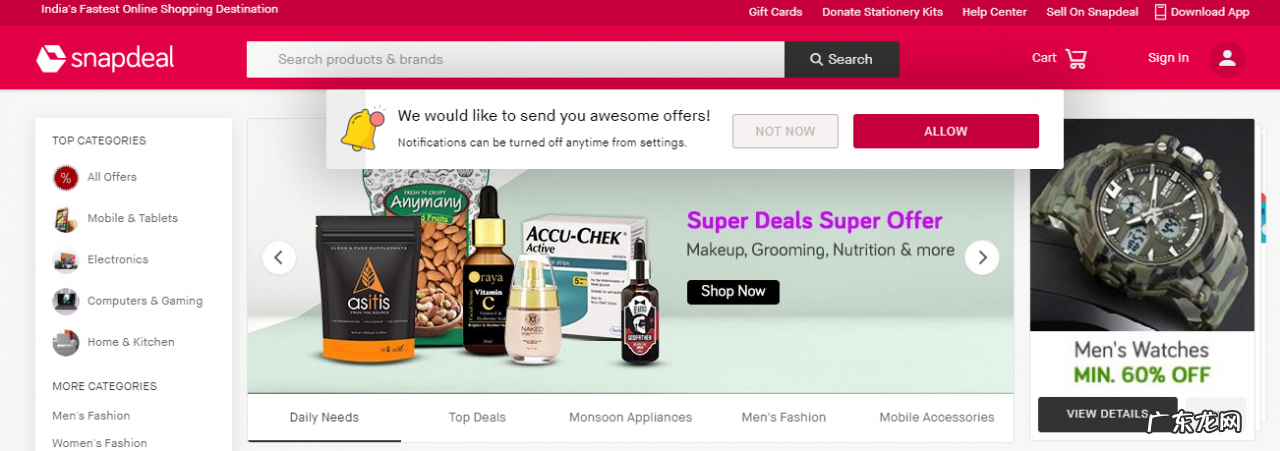View details of Men's Watches offer
This screenshot has height=451, width=1280.
click(x=1107, y=414)
